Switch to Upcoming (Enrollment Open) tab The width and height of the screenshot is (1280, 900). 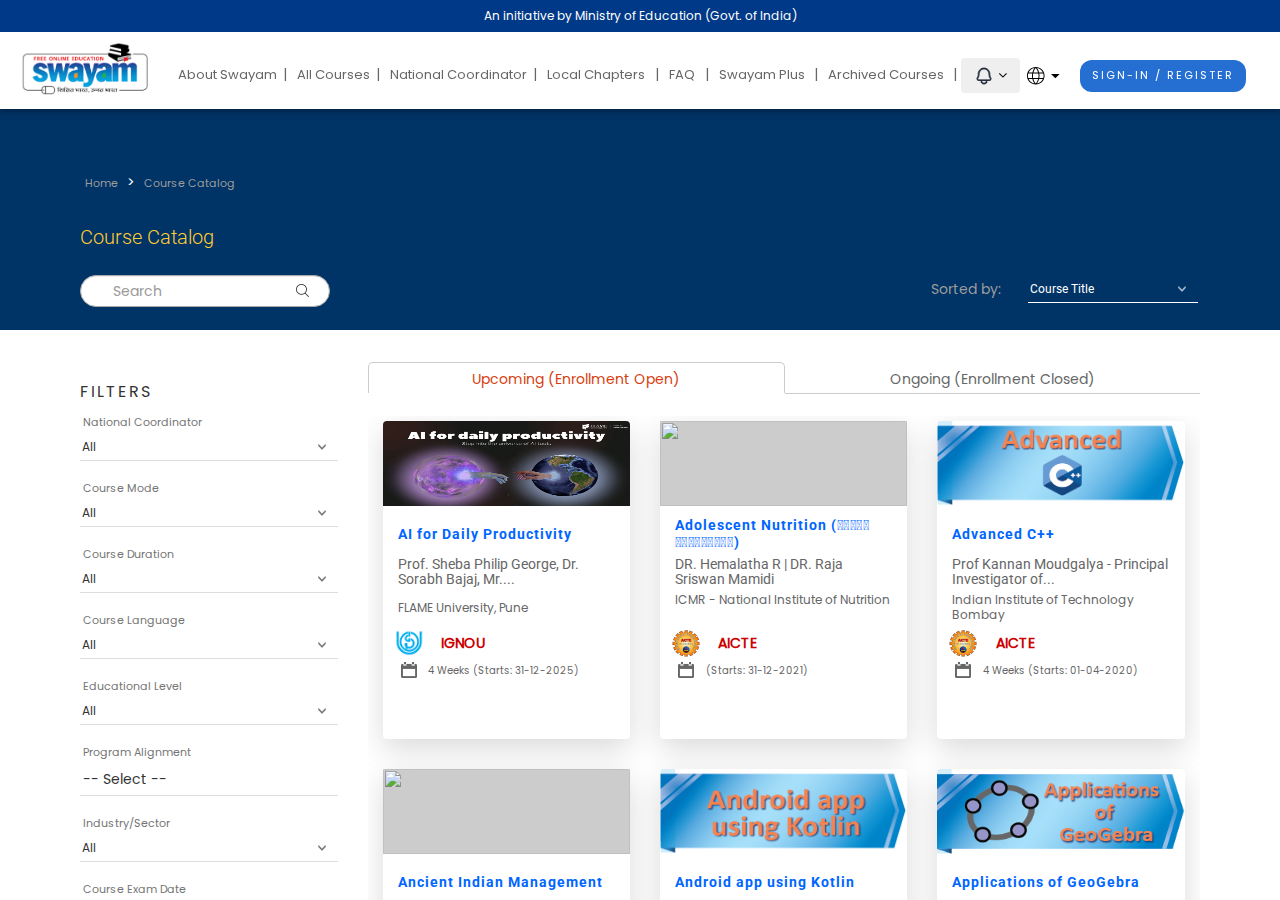point(576,379)
